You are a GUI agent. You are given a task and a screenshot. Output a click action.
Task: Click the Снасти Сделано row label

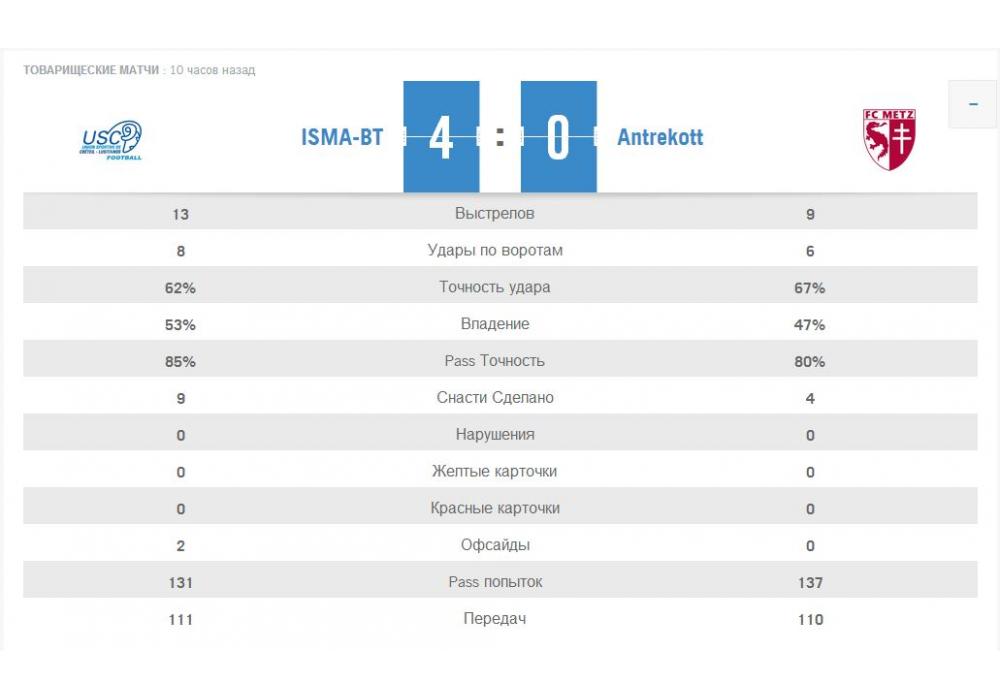(x=495, y=398)
